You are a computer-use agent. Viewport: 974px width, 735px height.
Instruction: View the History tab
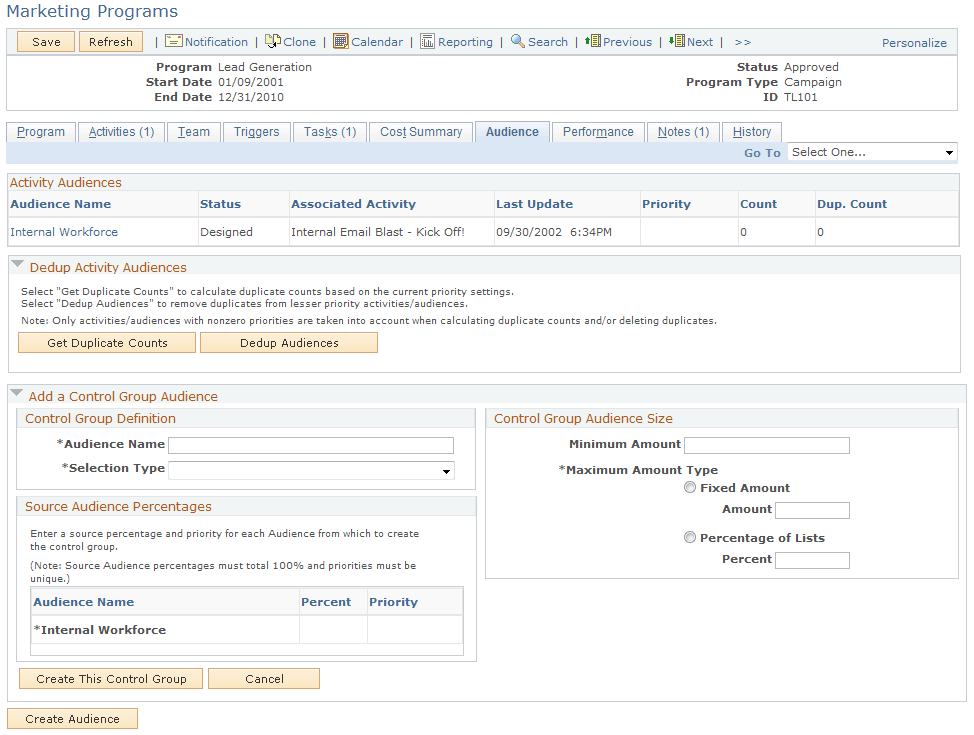[752, 132]
